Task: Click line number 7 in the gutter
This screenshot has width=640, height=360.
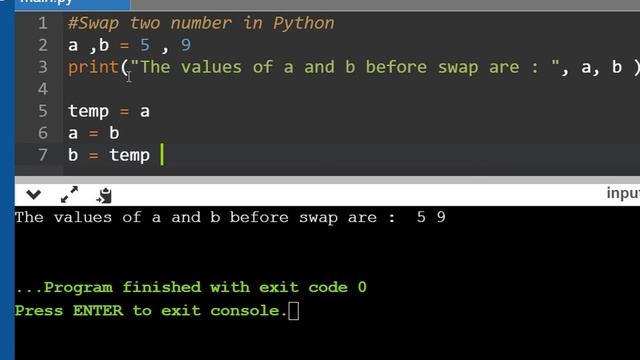Action: pyautogui.click(x=42, y=155)
